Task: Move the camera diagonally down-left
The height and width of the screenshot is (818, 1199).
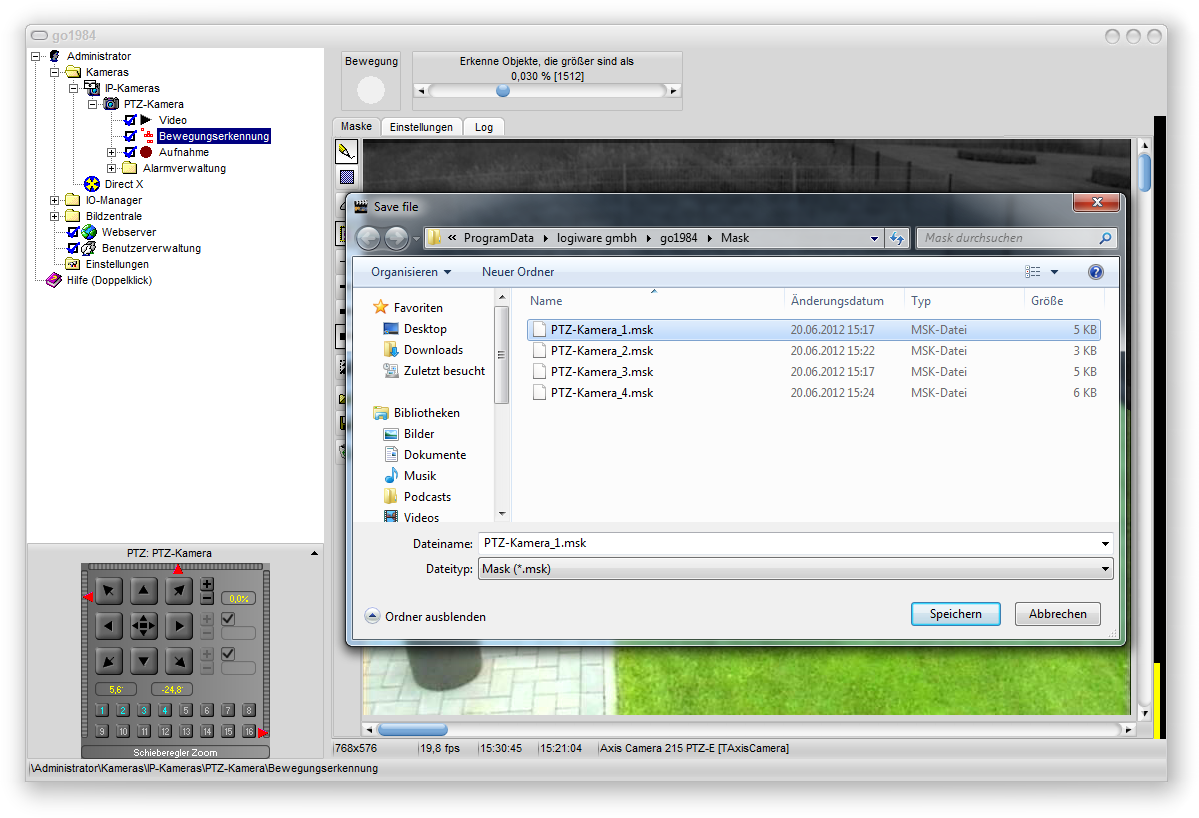Action: click(110, 661)
